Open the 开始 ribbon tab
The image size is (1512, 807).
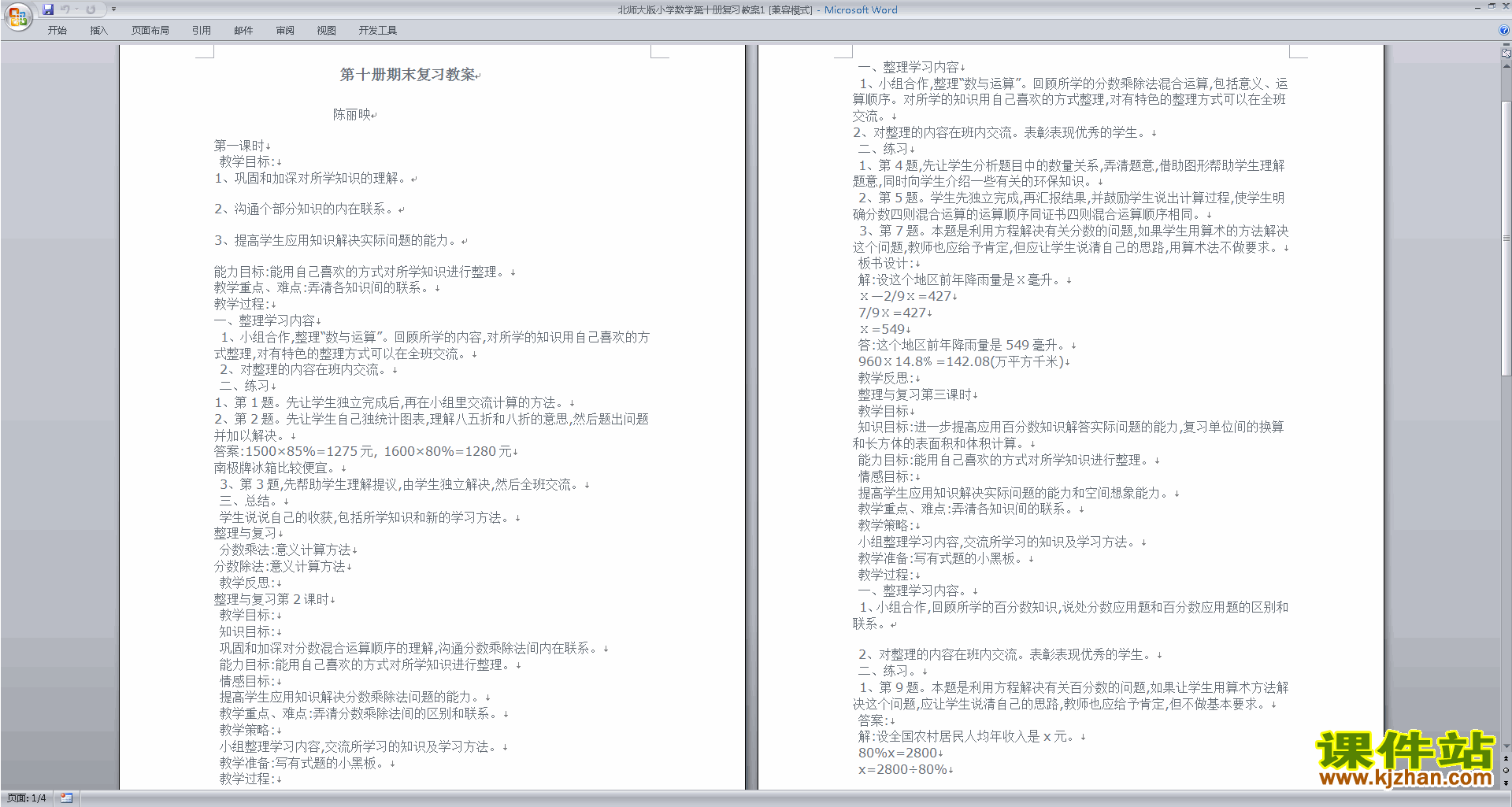[57, 30]
